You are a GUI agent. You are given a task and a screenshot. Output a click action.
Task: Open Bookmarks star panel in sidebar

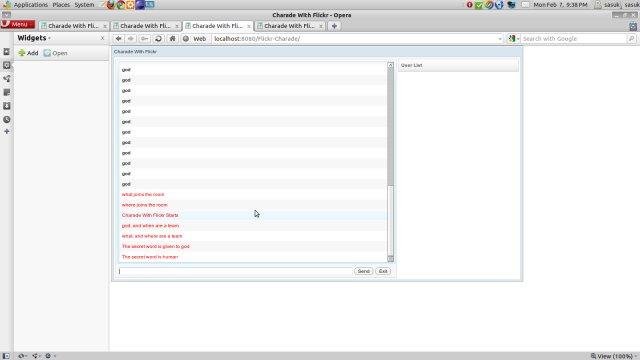click(x=7, y=52)
